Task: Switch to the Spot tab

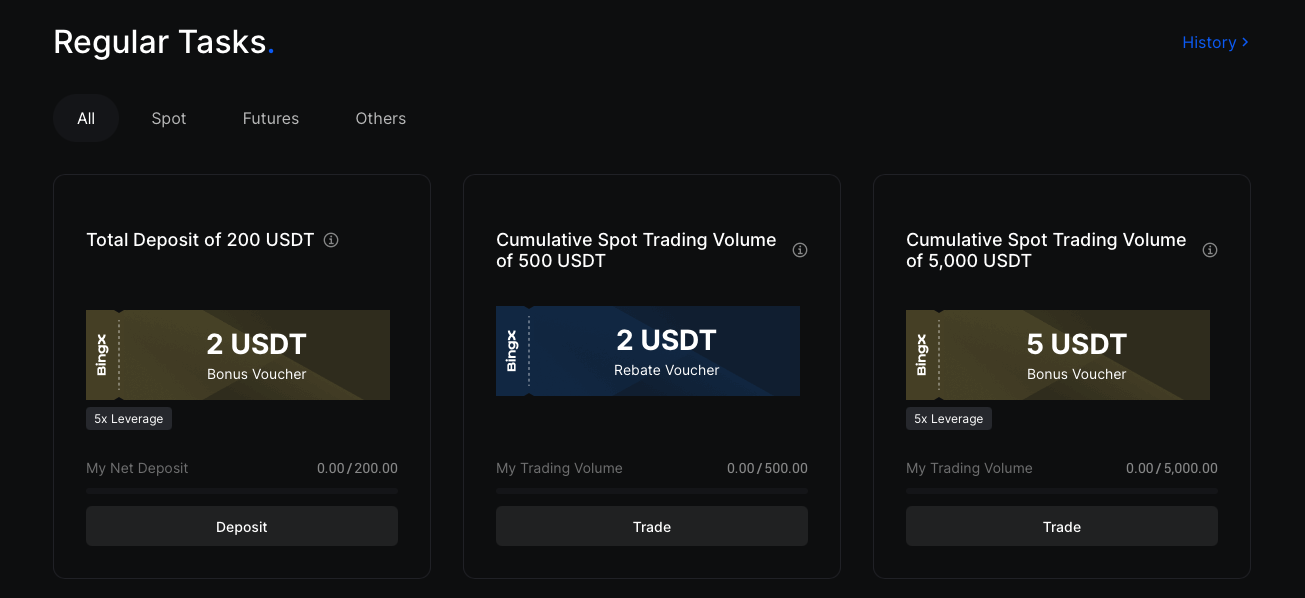Action: click(169, 118)
